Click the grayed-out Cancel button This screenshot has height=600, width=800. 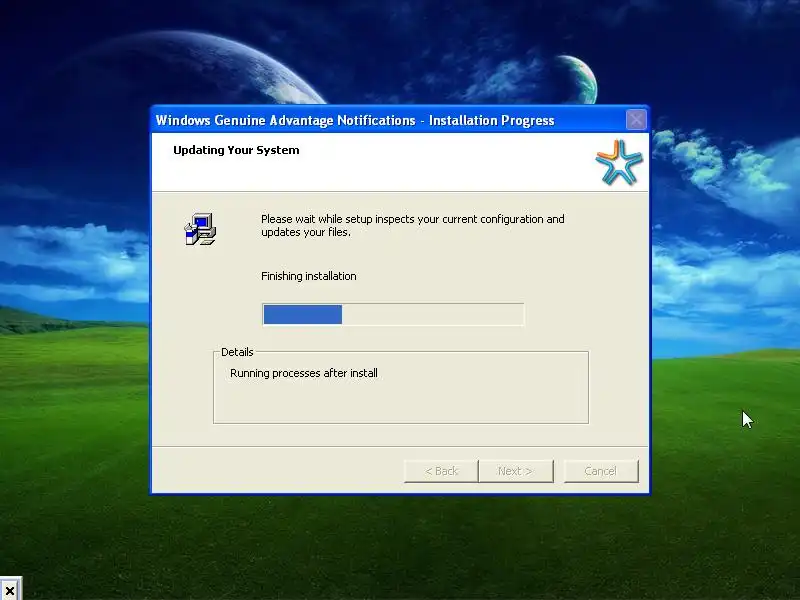tap(601, 471)
